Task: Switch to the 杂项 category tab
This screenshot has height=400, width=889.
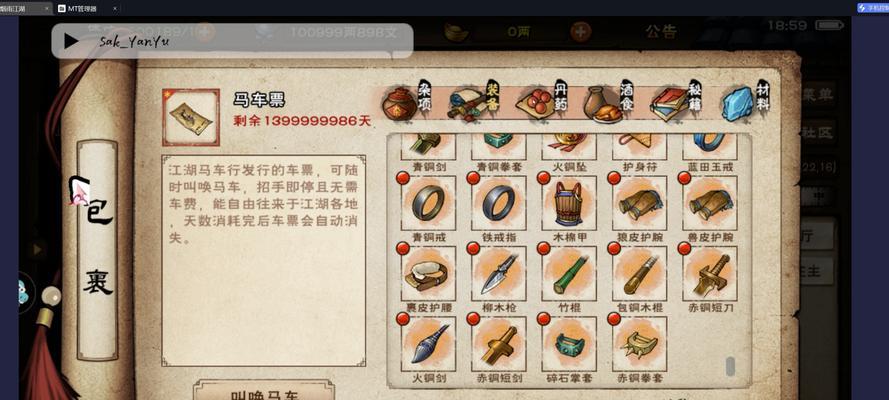Action: [406, 101]
